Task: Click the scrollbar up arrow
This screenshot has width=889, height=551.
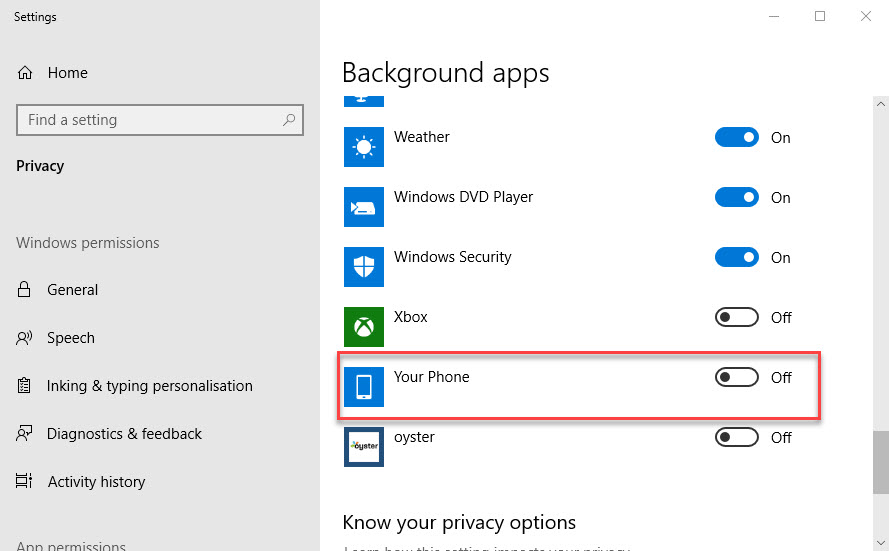Action: pos(880,104)
